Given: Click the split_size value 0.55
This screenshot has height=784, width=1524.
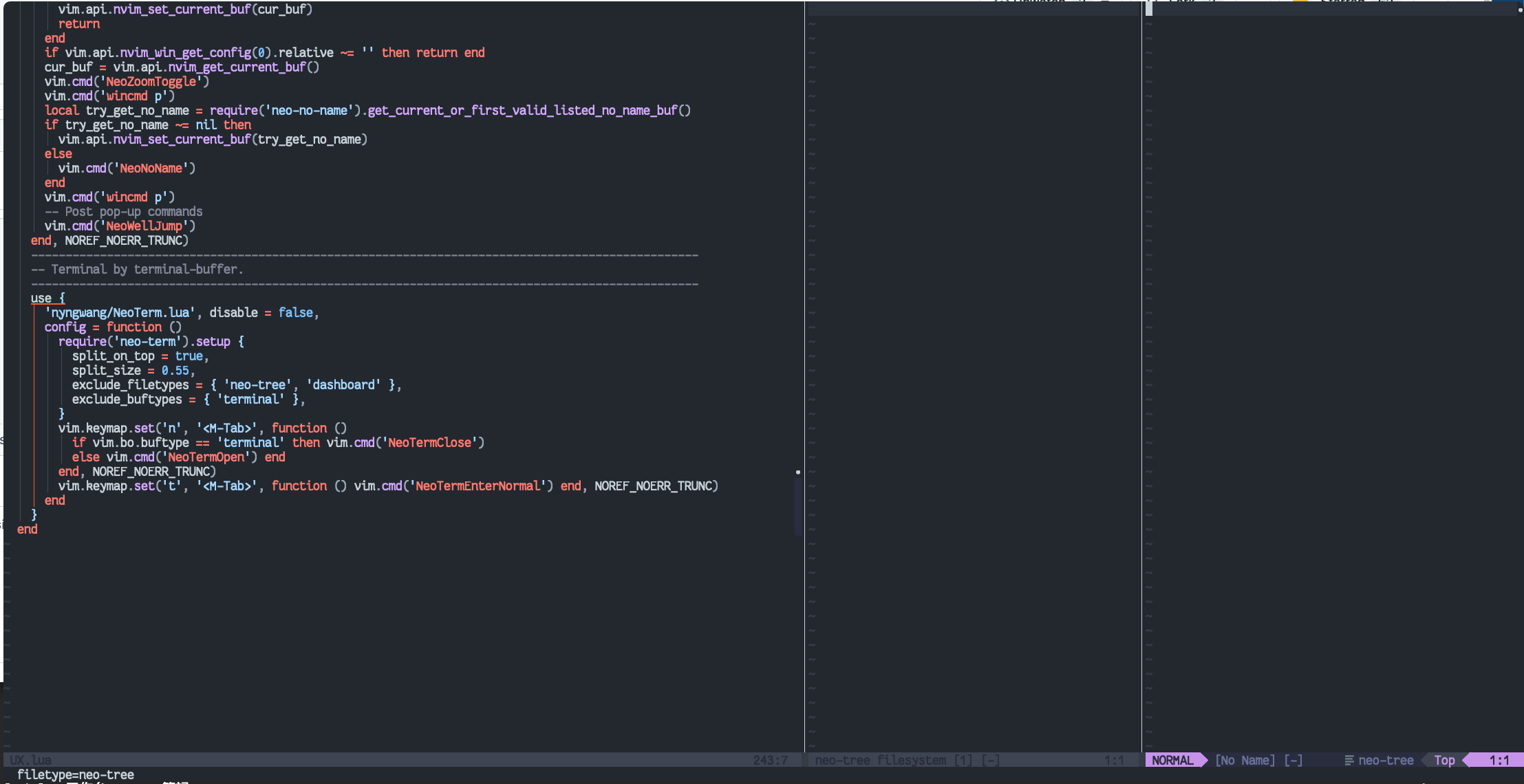Looking at the screenshot, I should [x=175, y=370].
